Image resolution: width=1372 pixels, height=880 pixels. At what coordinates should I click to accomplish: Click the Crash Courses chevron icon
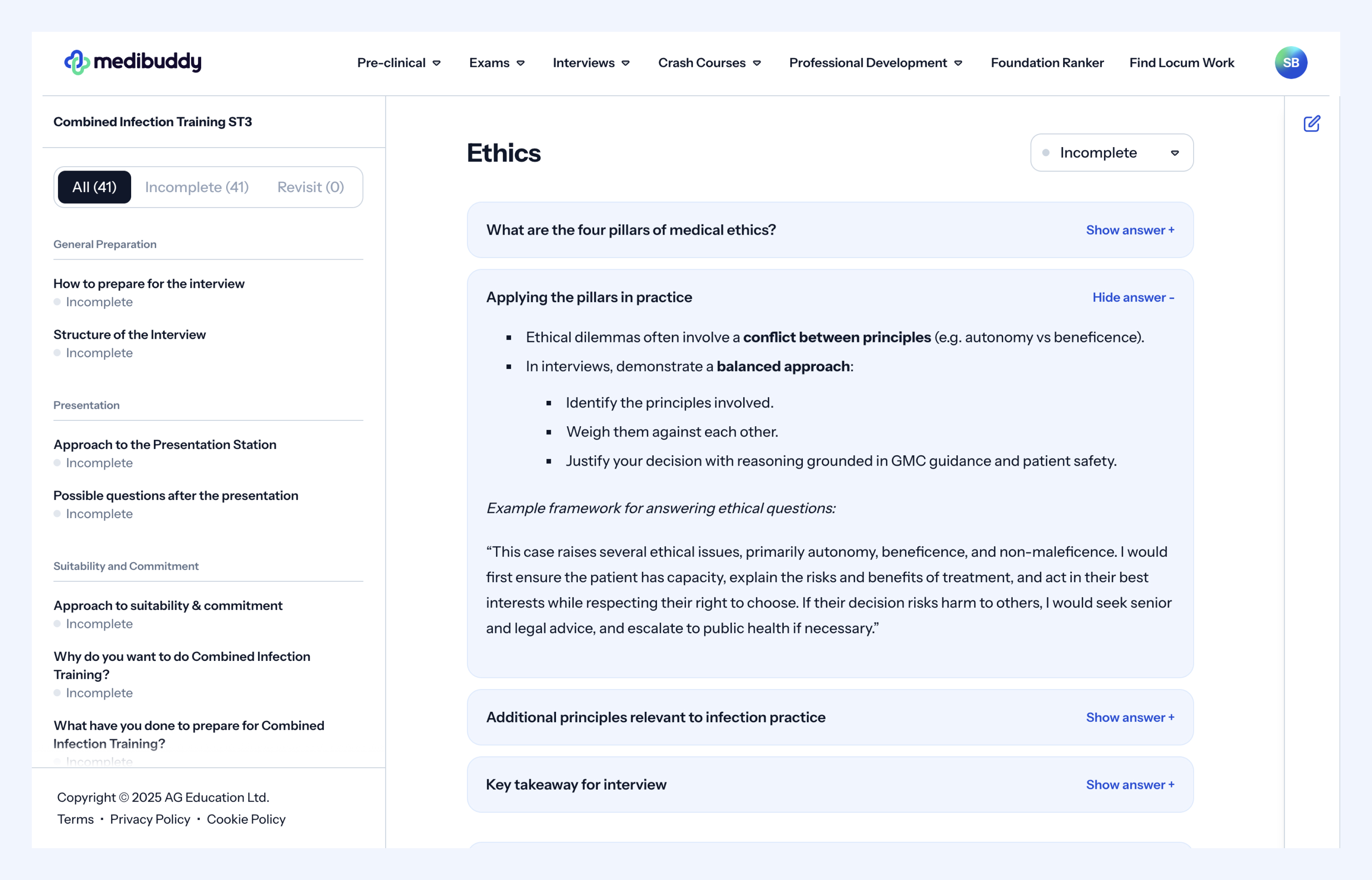(x=756, y=64)
